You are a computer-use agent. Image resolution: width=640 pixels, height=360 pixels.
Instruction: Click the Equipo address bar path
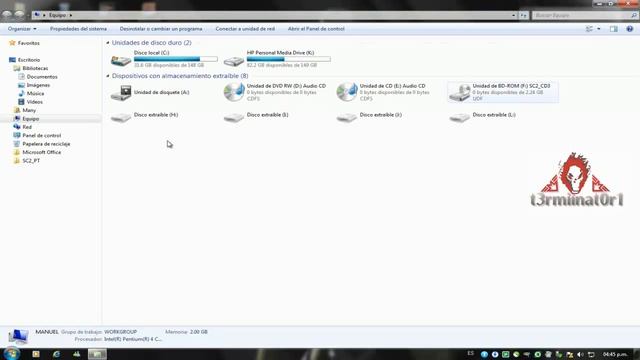[x=58, y=15]
